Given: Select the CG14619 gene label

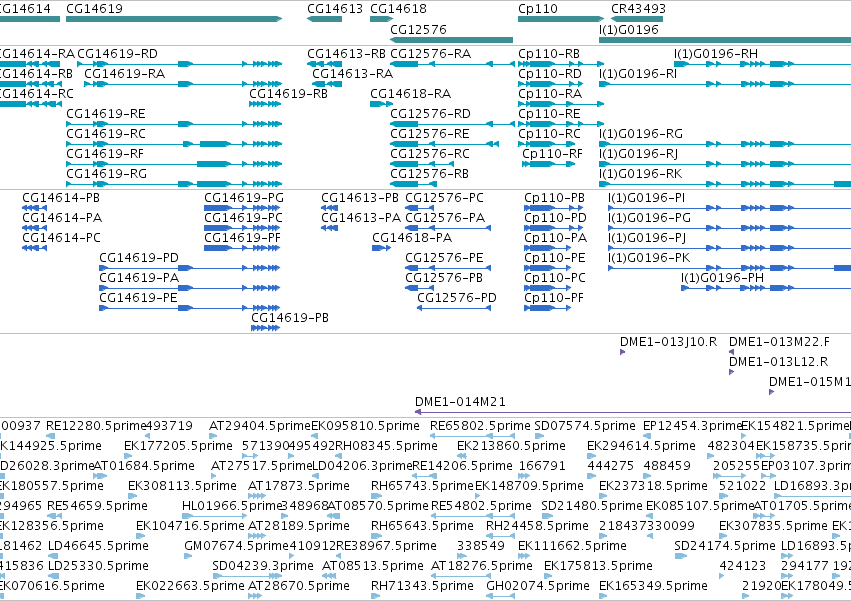Looking at the screenshot, I should tap(94, 9).
